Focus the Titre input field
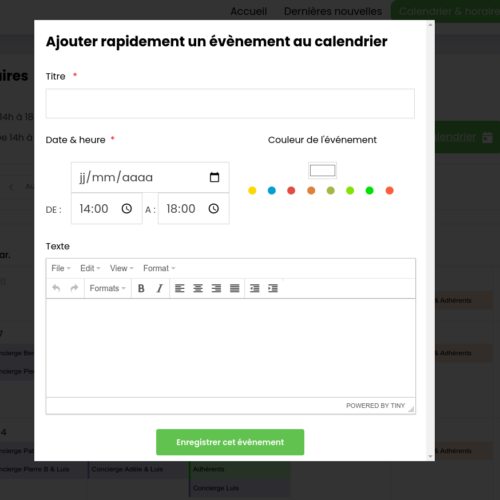 pyautogui.click(x=230, y=104)
